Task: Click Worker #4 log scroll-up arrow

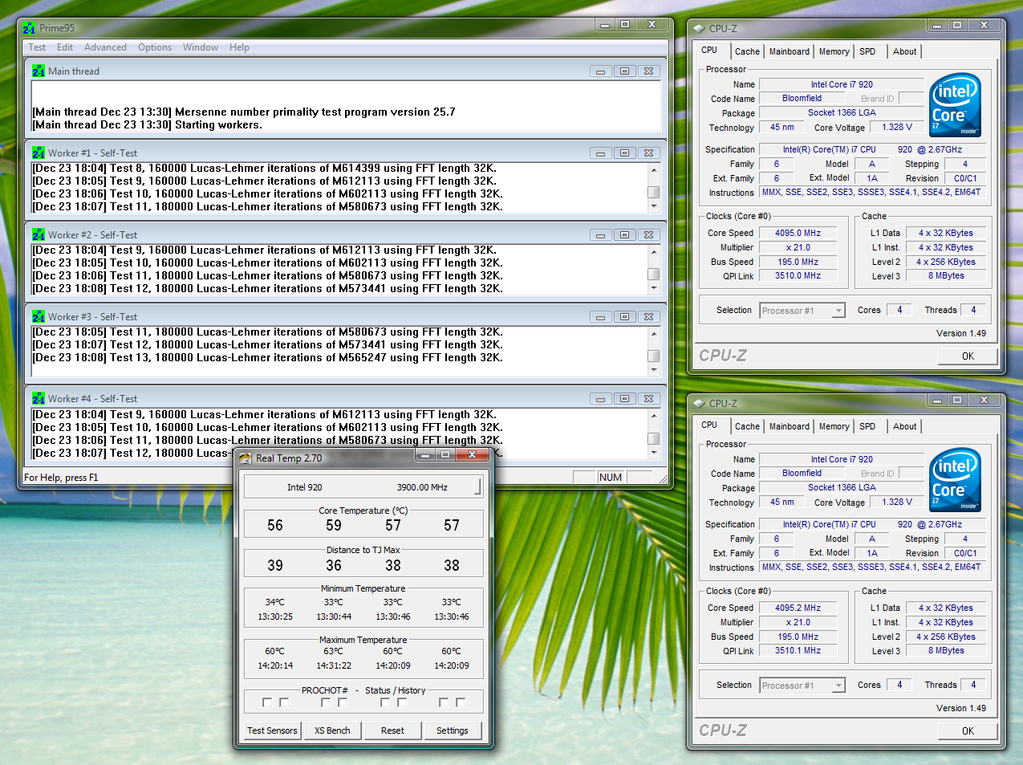Action: pos(654,415)
